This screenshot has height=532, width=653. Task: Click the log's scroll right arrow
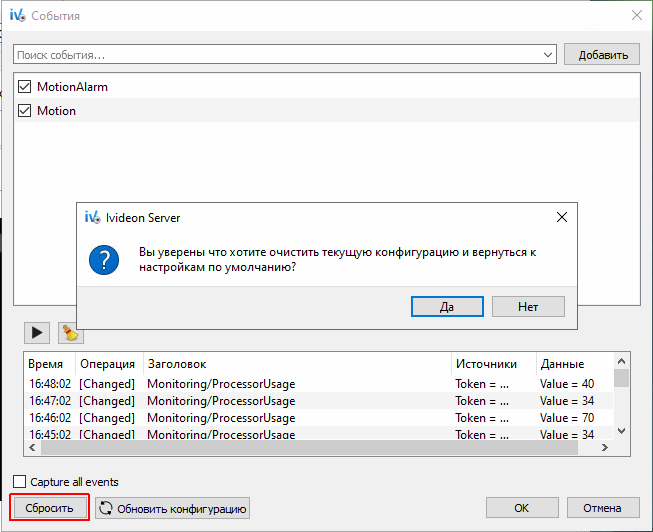click(605, 447)
